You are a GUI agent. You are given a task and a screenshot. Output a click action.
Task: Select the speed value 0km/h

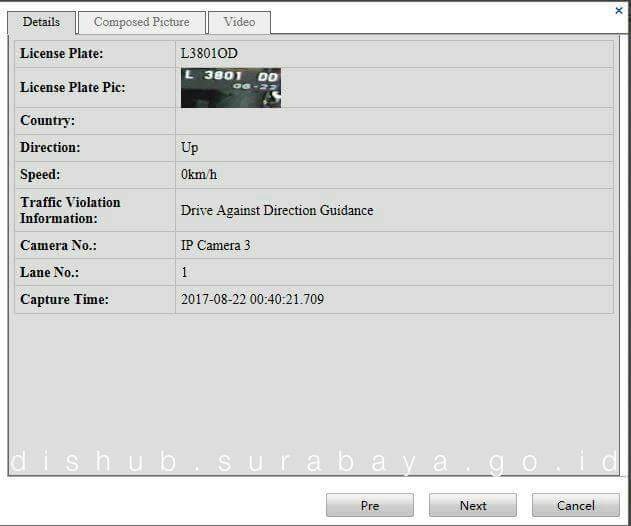pyautogui.click(x=198, y=175)
